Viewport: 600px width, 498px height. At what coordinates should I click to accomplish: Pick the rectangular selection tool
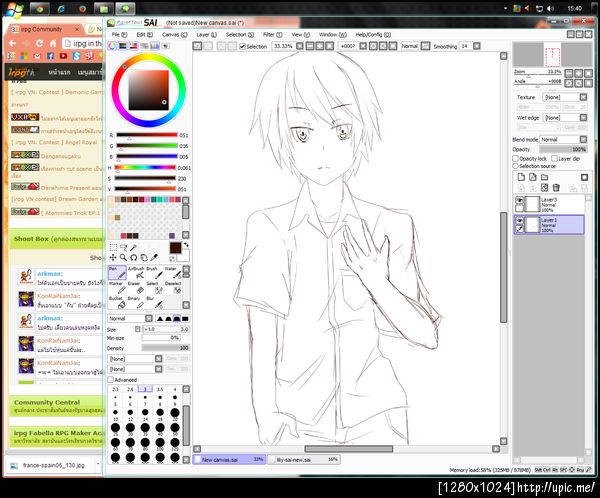pos(113,247)
